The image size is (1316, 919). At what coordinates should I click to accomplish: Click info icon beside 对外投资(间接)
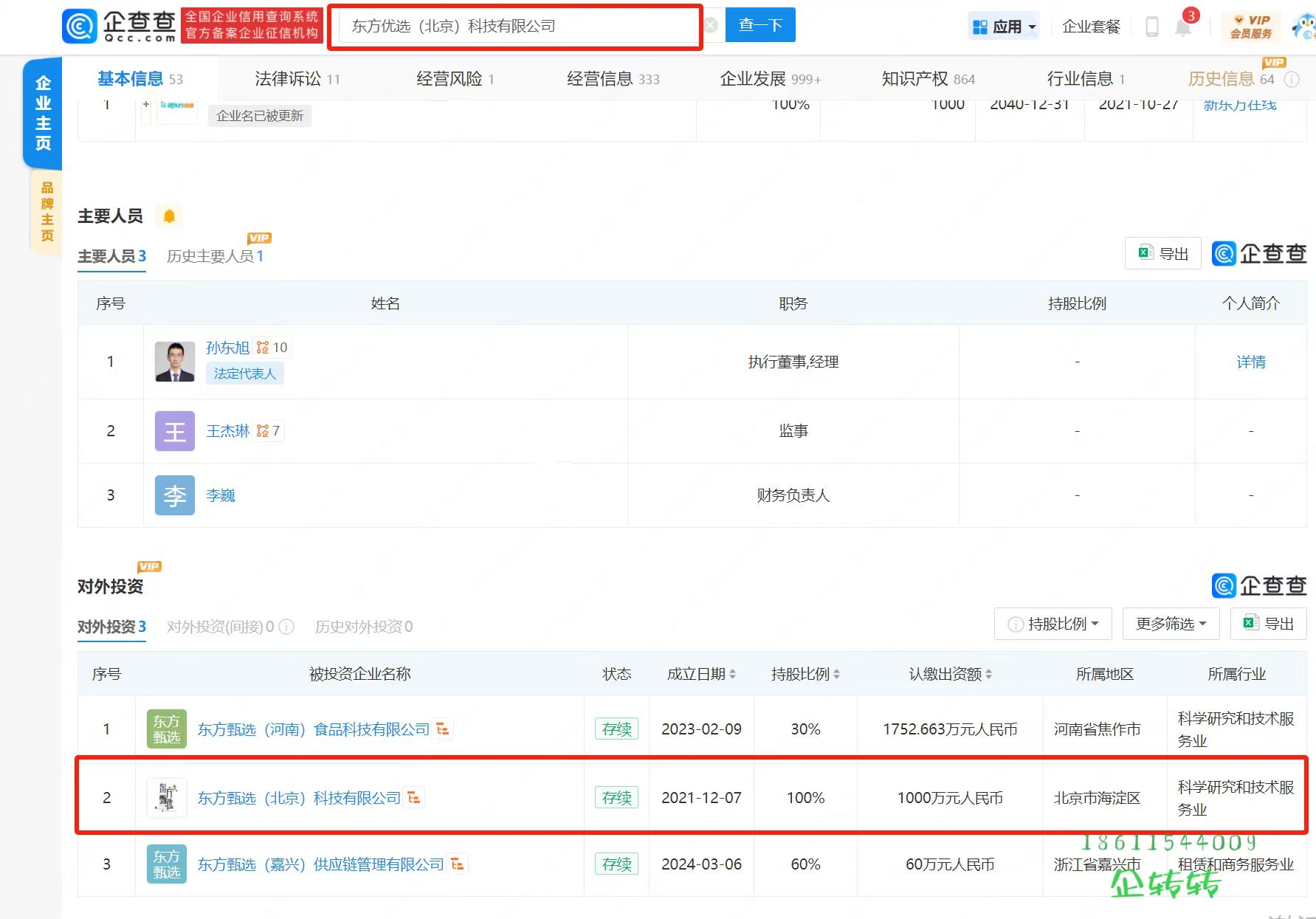click(x=287, y=627)
